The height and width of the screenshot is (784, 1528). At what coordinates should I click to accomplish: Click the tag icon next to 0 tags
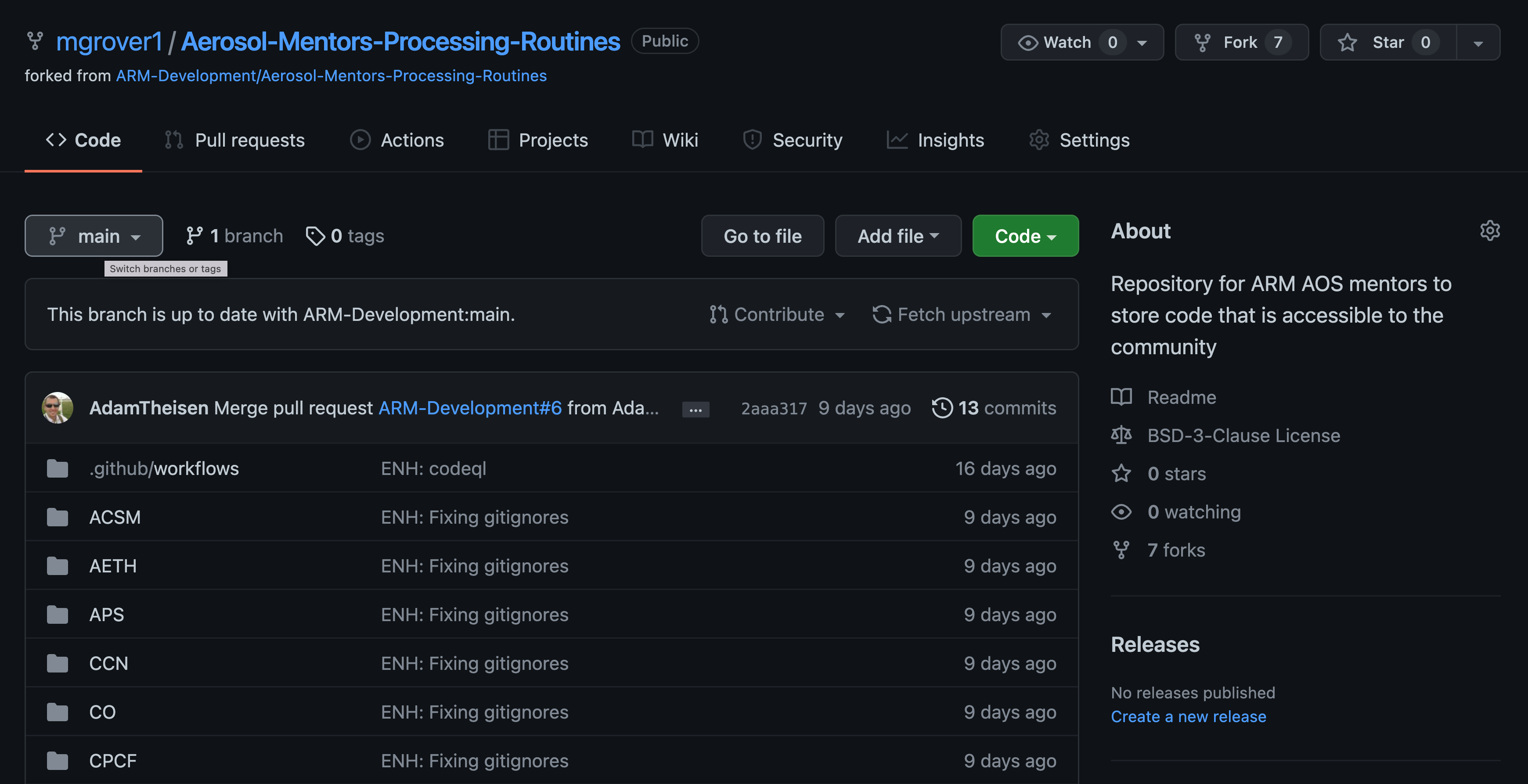click(x=315, y=236)
